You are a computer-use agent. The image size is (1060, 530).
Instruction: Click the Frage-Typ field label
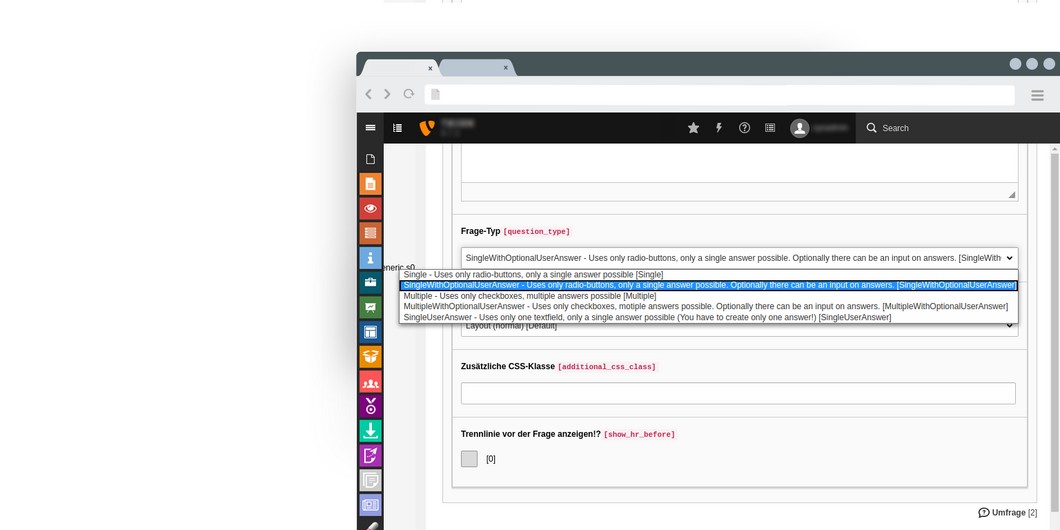(x=481, y=231)
